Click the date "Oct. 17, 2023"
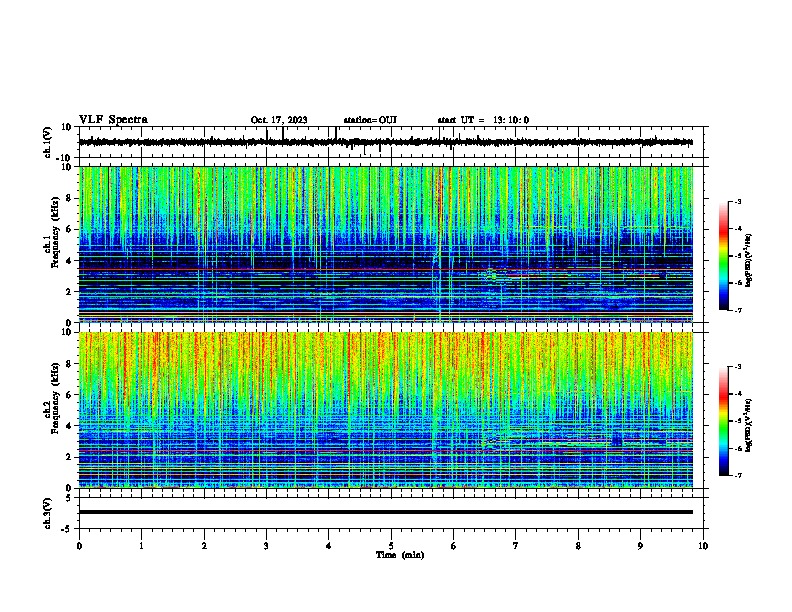 tap(279, 120)
